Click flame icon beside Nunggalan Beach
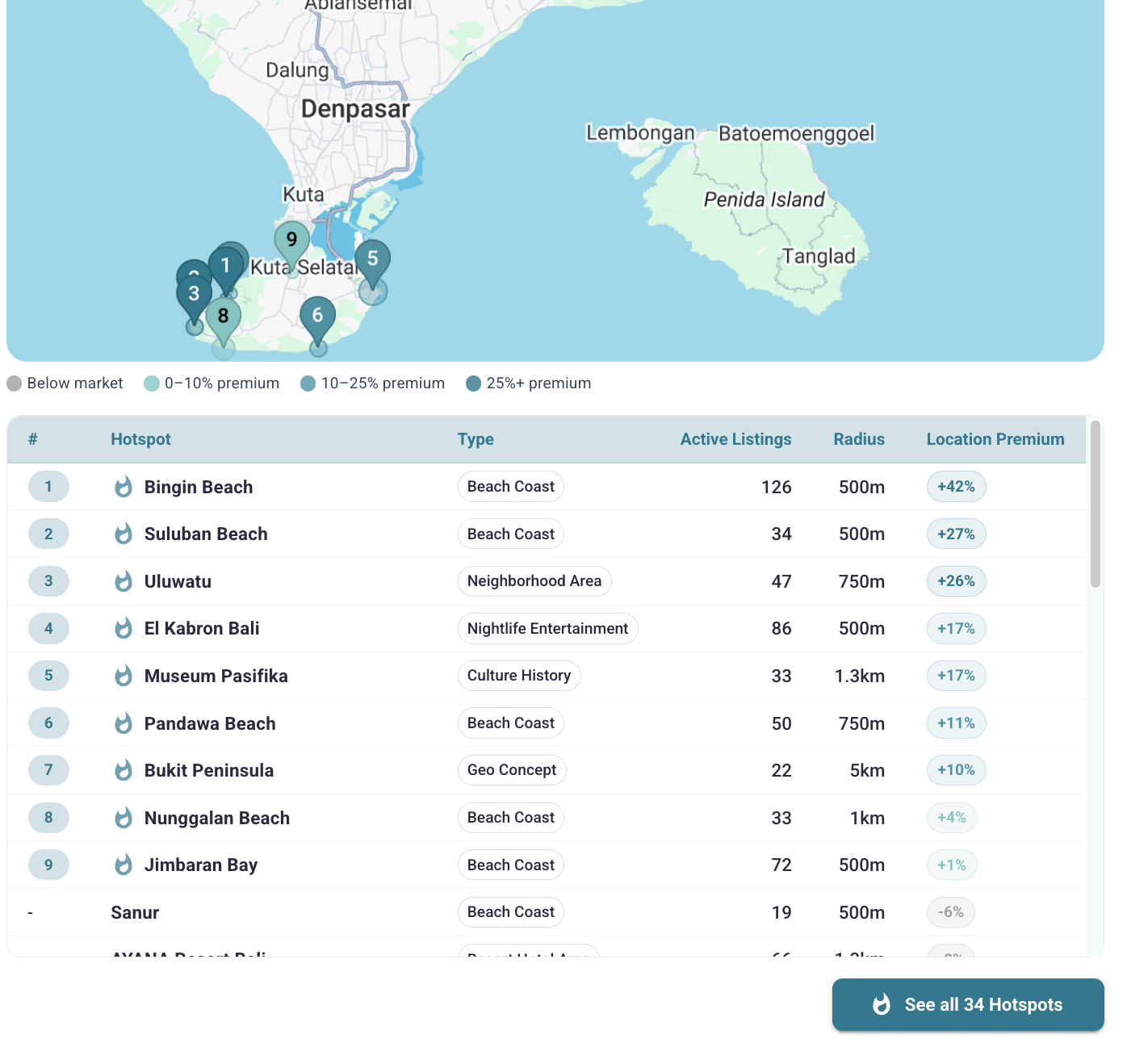This screenshot has width=1127, height=1064. pyautogui.click(x=124, y=818)
